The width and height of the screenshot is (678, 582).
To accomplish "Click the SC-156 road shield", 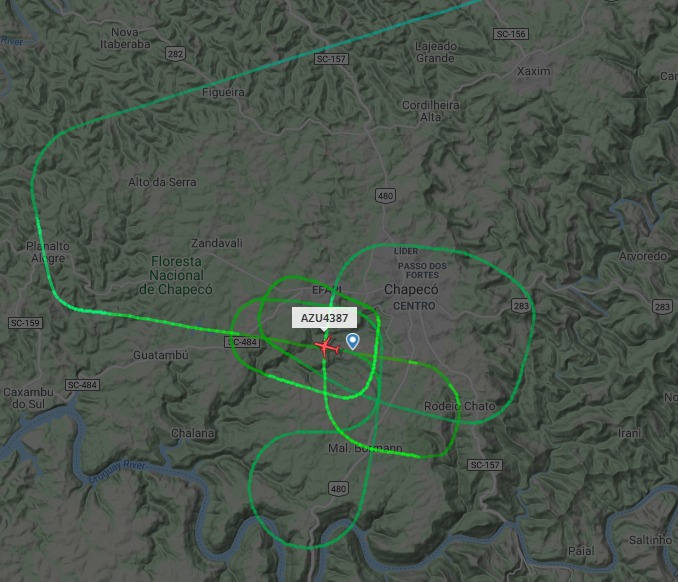I will pyautogui.click(x=511, y=34).
